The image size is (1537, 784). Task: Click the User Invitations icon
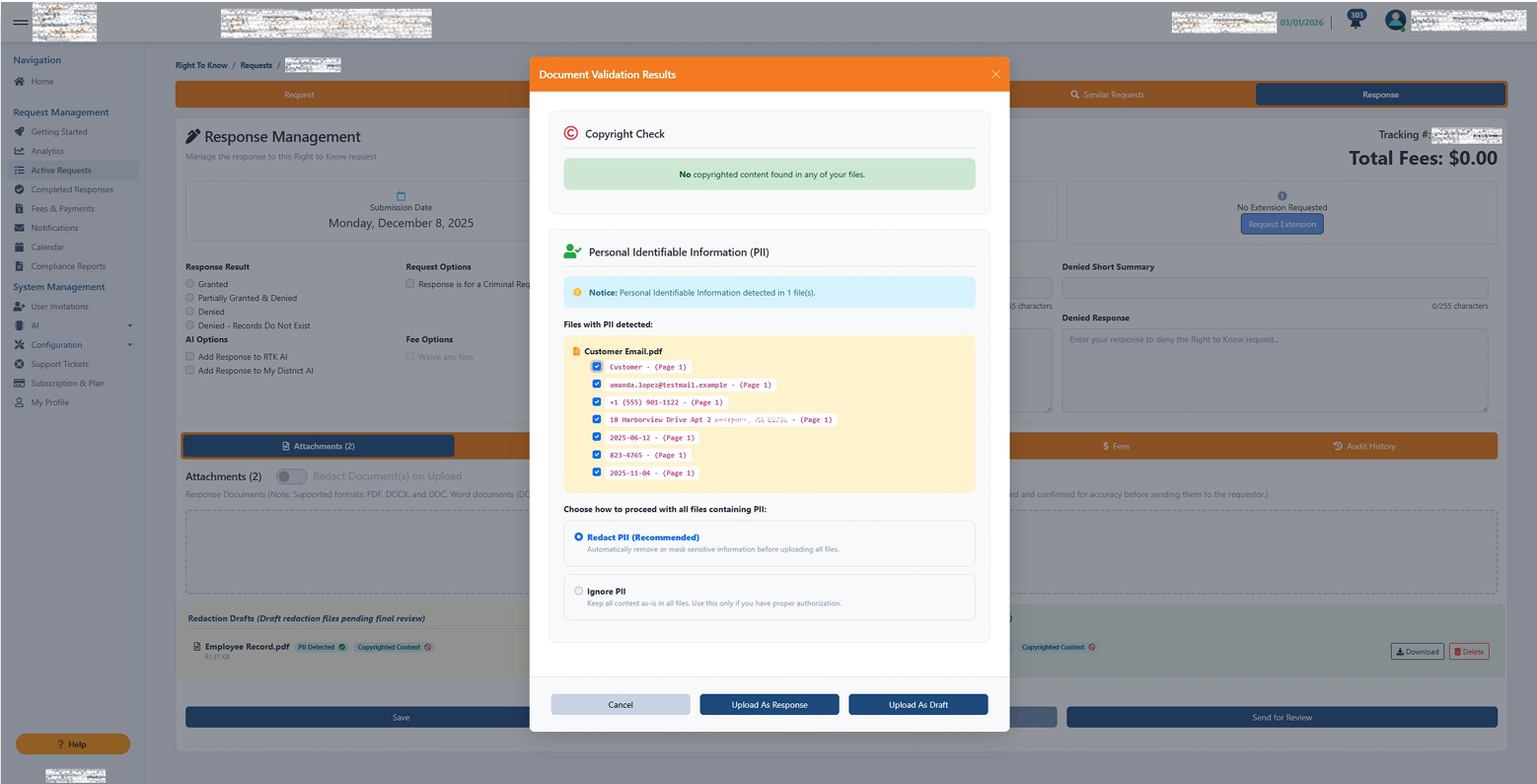[x=19, y=307]
